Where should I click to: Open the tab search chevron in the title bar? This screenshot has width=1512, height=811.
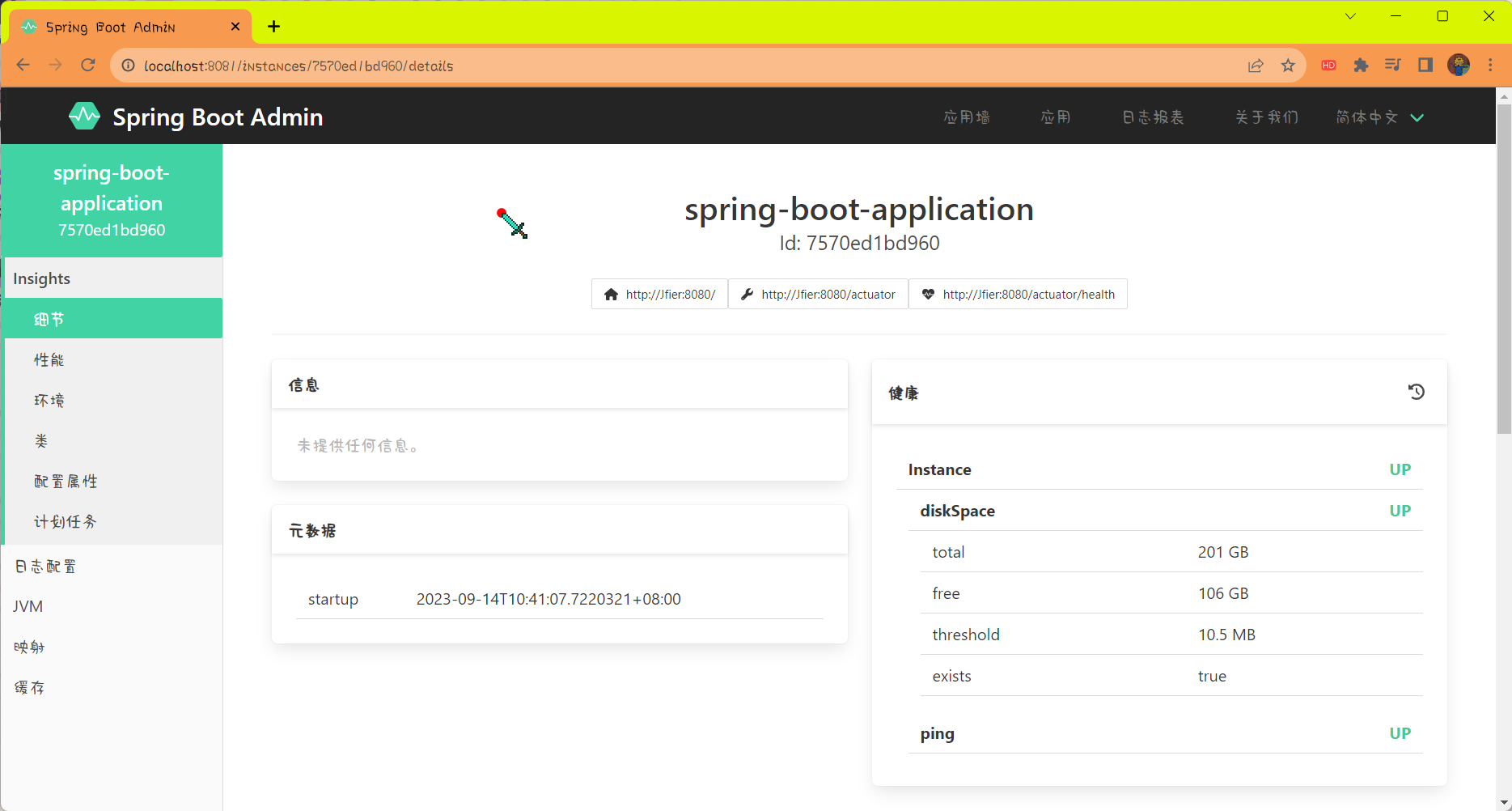click(1350, 16)
